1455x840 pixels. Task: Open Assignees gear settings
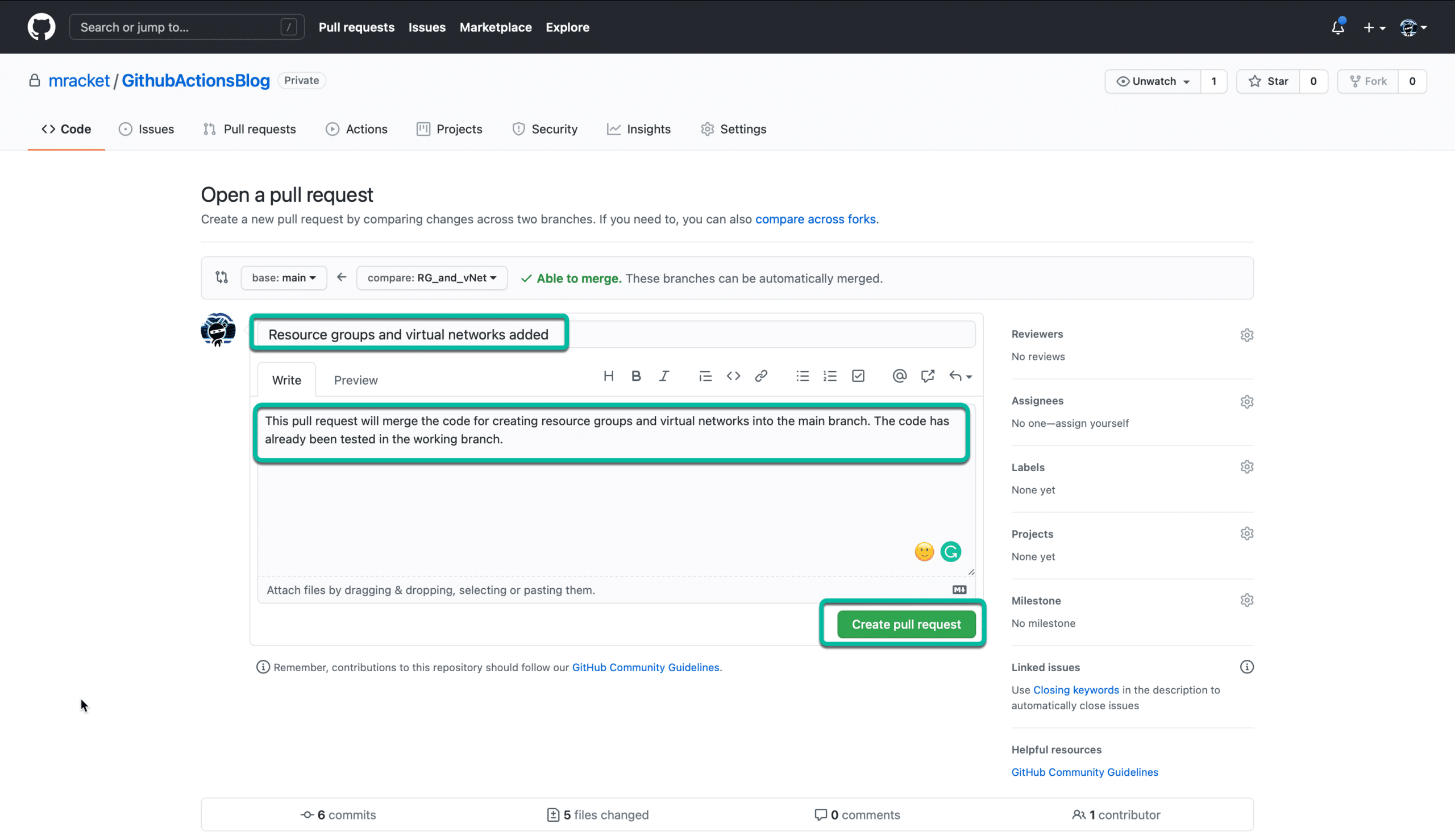[x=1247, y=402]
